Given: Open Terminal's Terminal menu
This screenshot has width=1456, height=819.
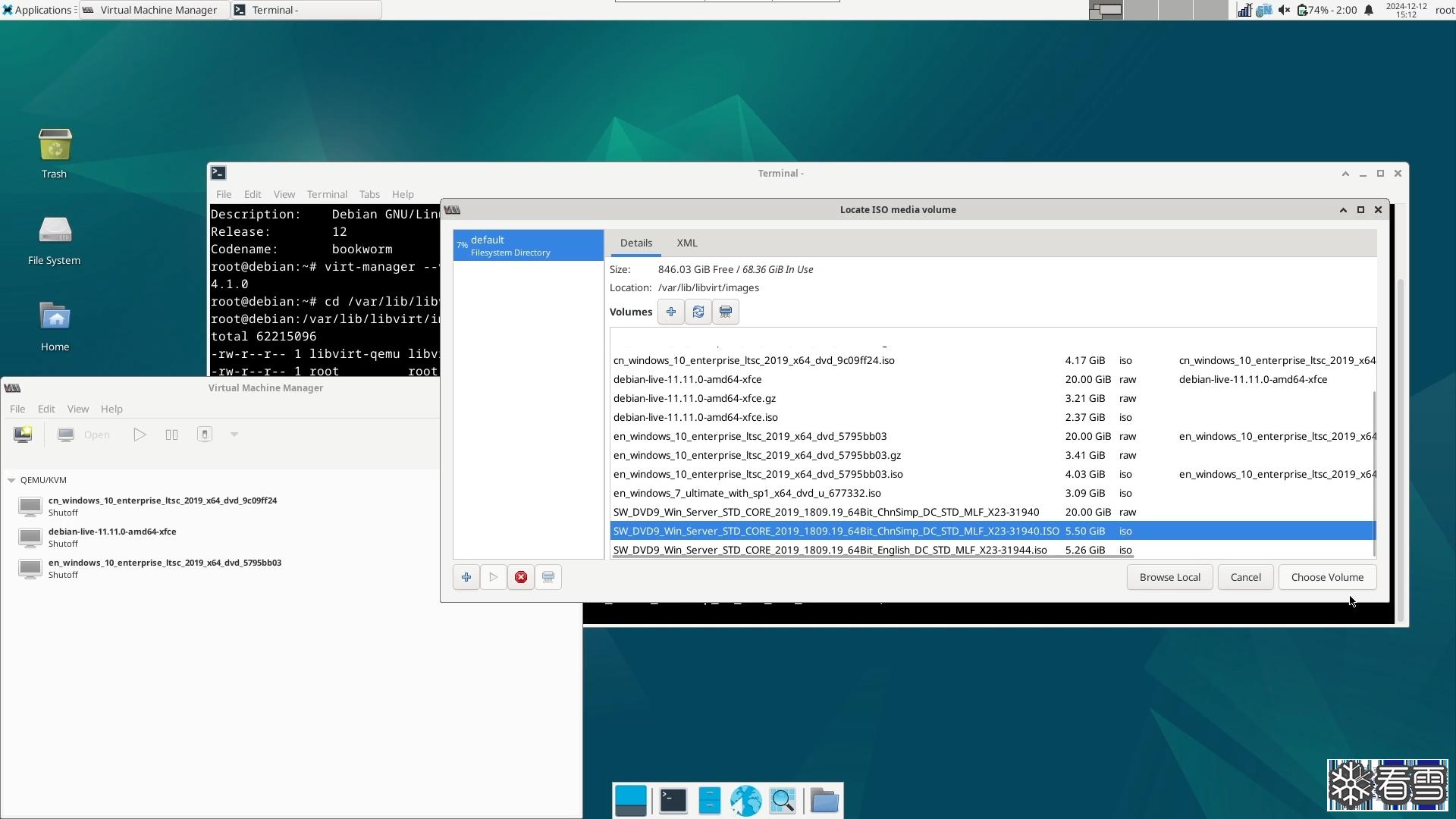Looking at the screenshot, I should pos(327,194).
